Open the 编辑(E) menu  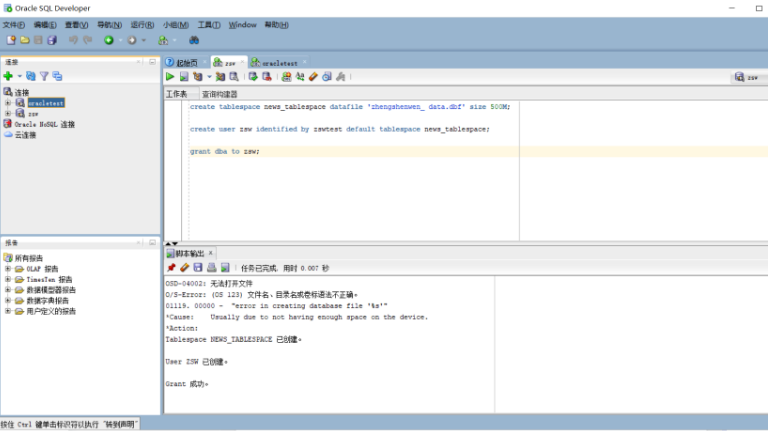[x=45, y=24]
